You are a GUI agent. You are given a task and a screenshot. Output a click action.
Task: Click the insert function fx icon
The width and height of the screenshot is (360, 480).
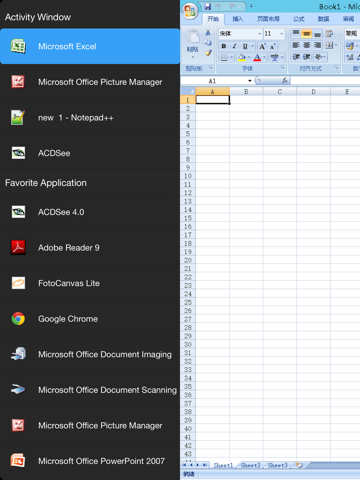[x=285, y=80]
